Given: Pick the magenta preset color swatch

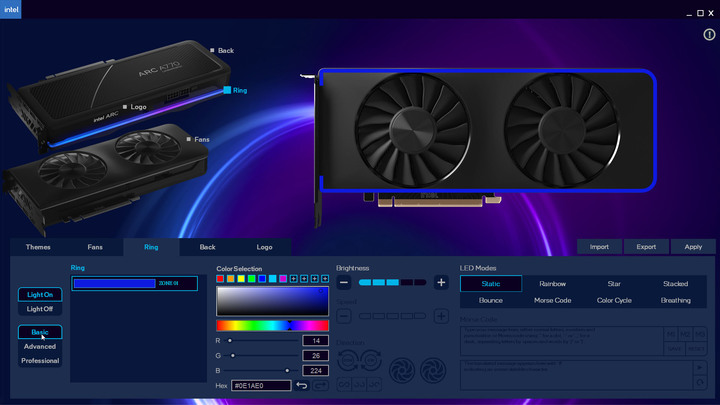Looking at the screenshot, I should (283, 279).
